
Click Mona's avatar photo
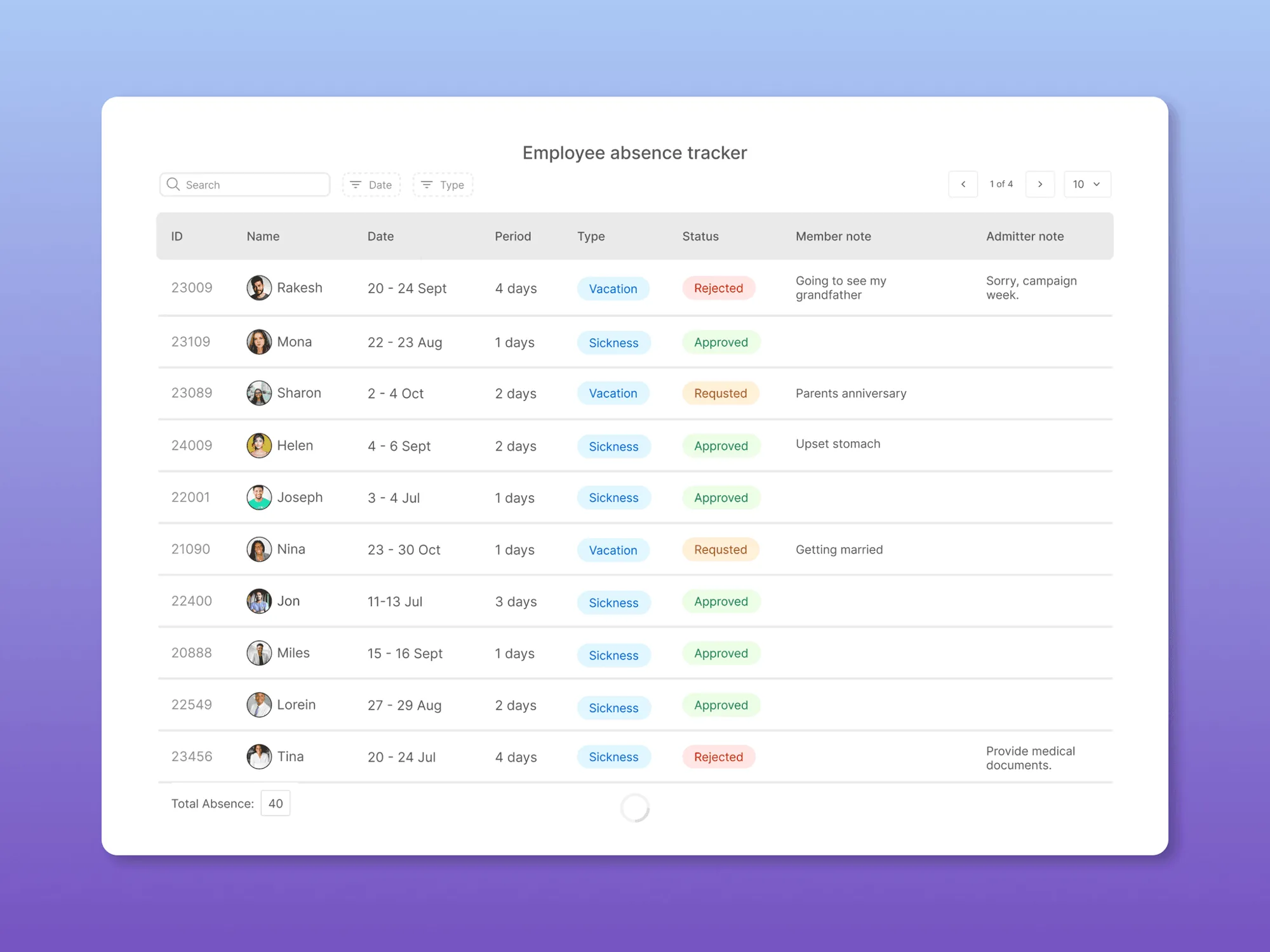point(259,342)
